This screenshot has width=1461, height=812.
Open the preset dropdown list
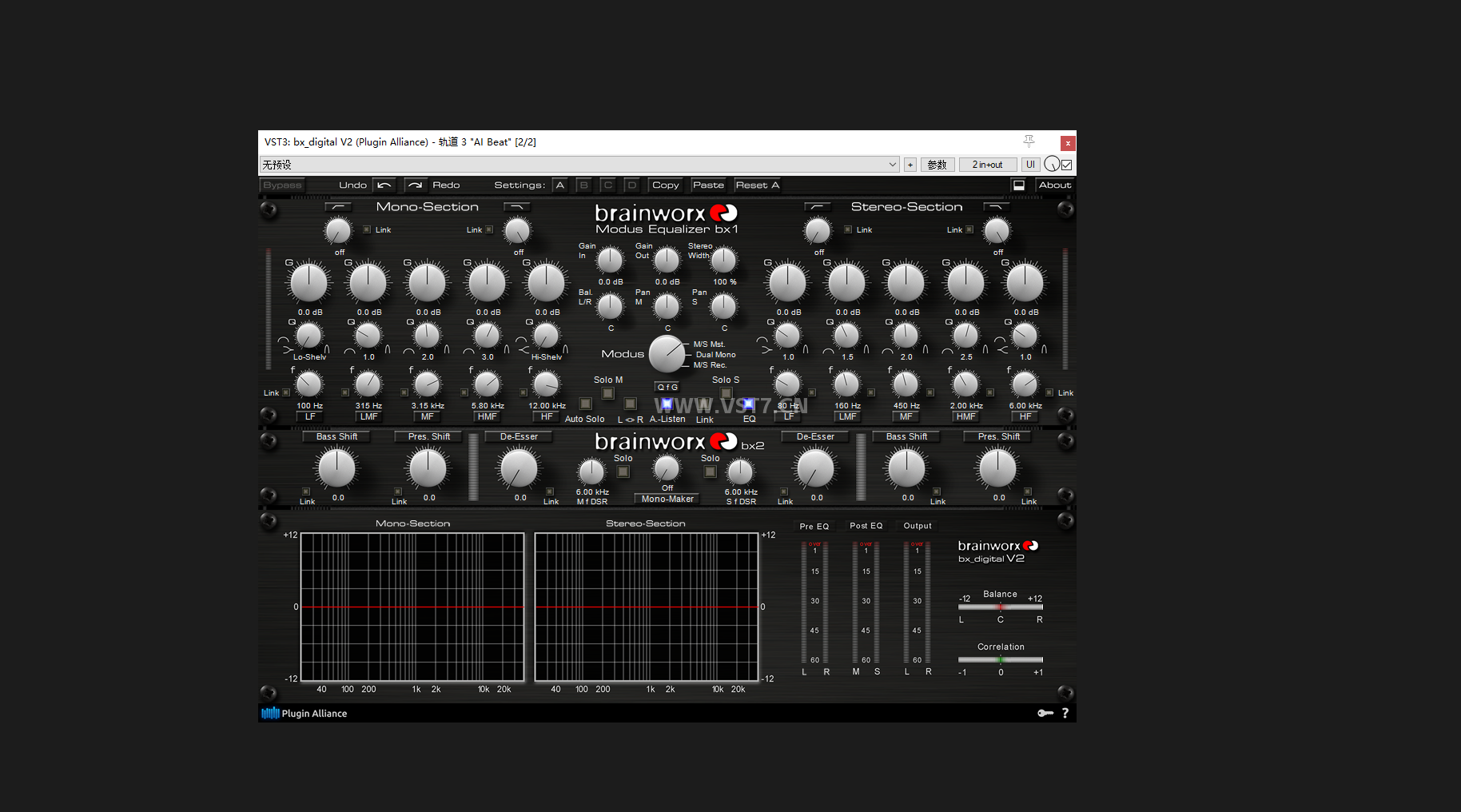[580, 165]
